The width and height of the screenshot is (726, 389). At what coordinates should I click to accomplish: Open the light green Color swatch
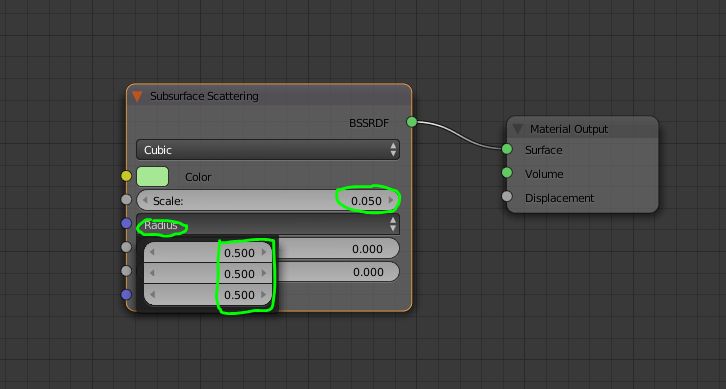pos(152,177)
